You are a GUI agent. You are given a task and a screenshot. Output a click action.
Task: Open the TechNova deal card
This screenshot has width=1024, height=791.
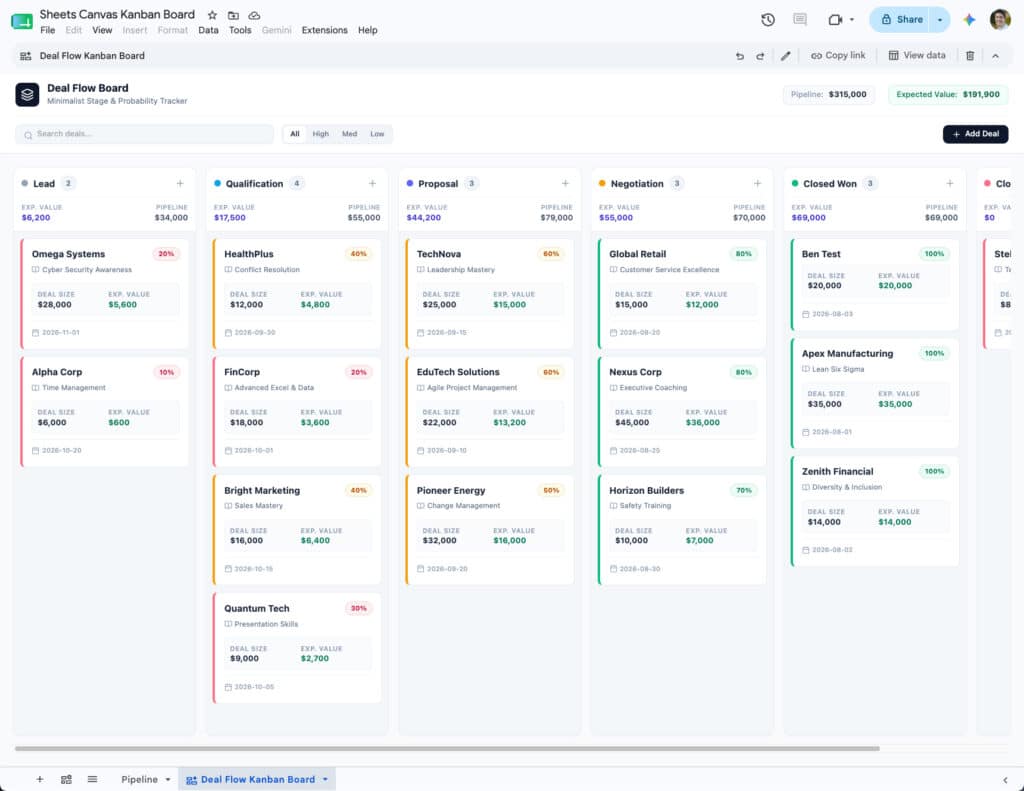pos(489,293)
